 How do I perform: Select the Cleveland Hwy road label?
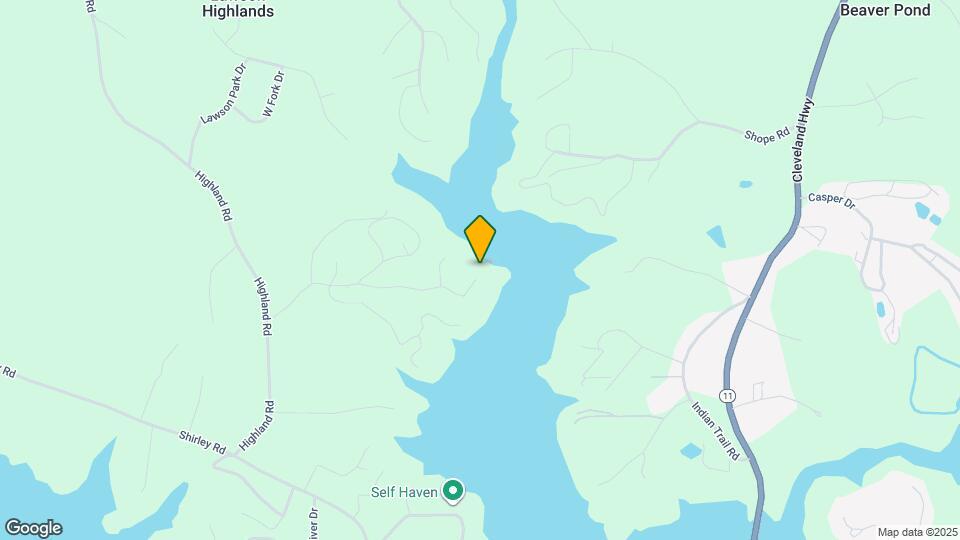[802, 140]
